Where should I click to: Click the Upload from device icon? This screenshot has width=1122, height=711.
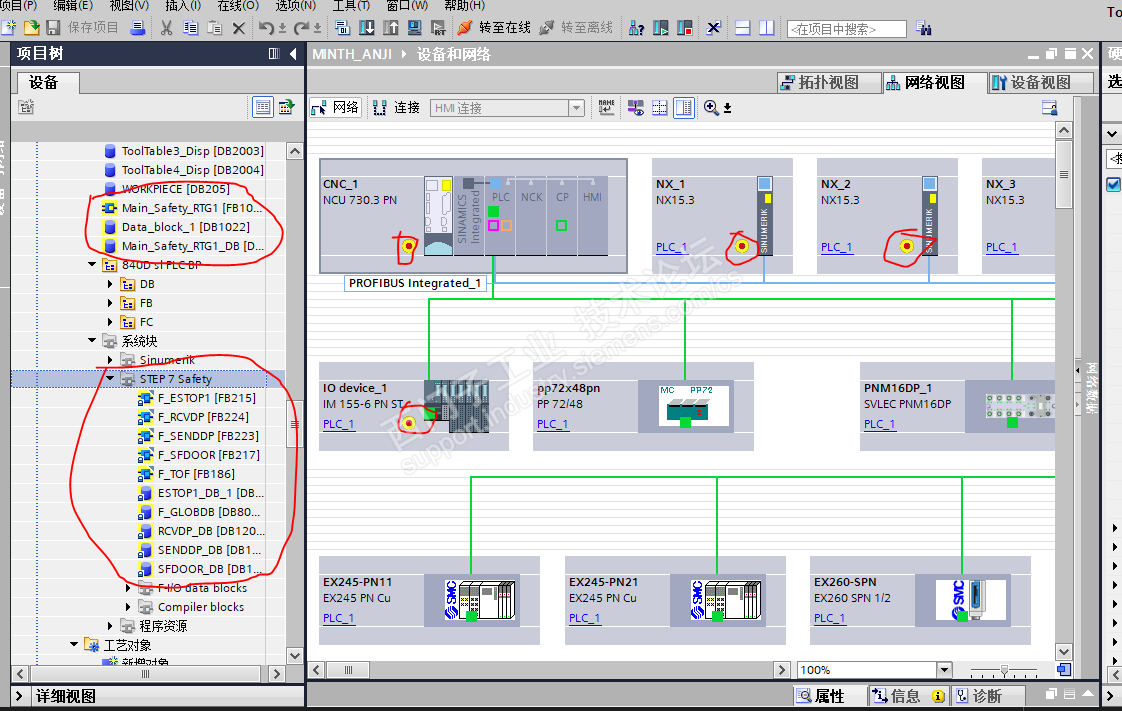(391, 28)
